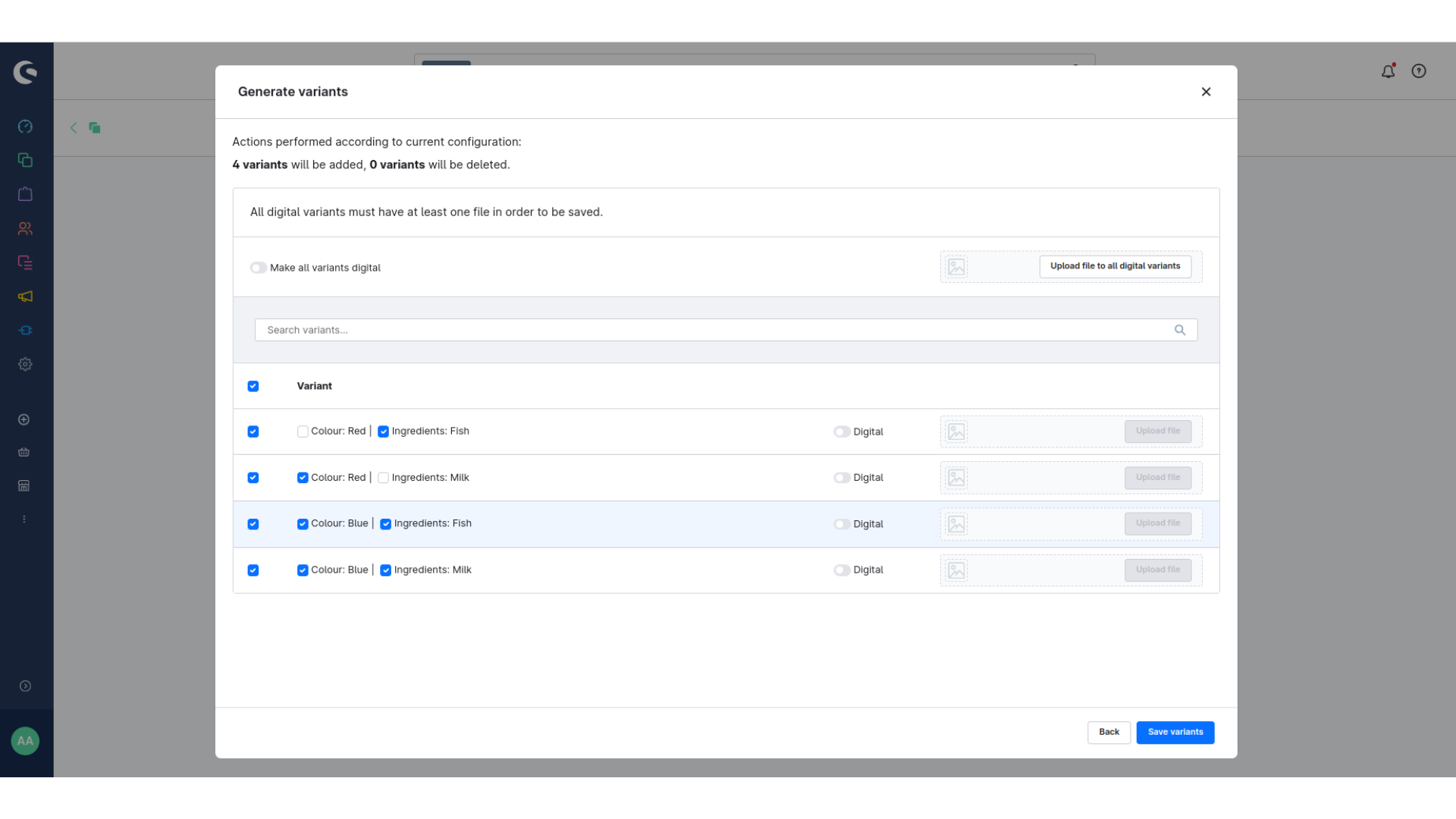Expand sidebar using the arrow circle icon
Viewport: 1456px width, 819px height.
click(25, 686)
